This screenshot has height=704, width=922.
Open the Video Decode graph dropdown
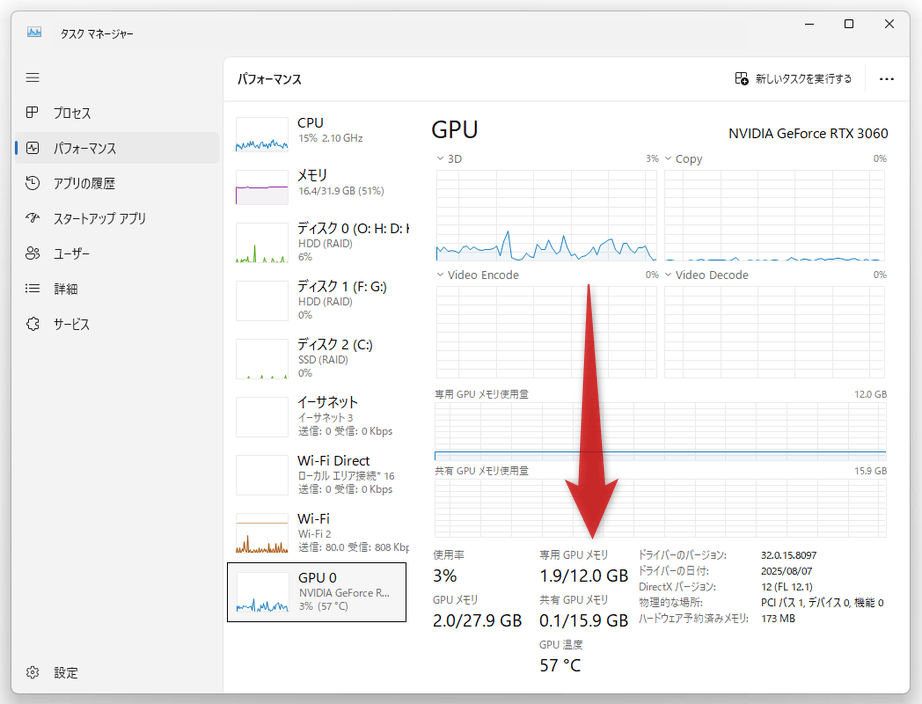pos(669,275)
